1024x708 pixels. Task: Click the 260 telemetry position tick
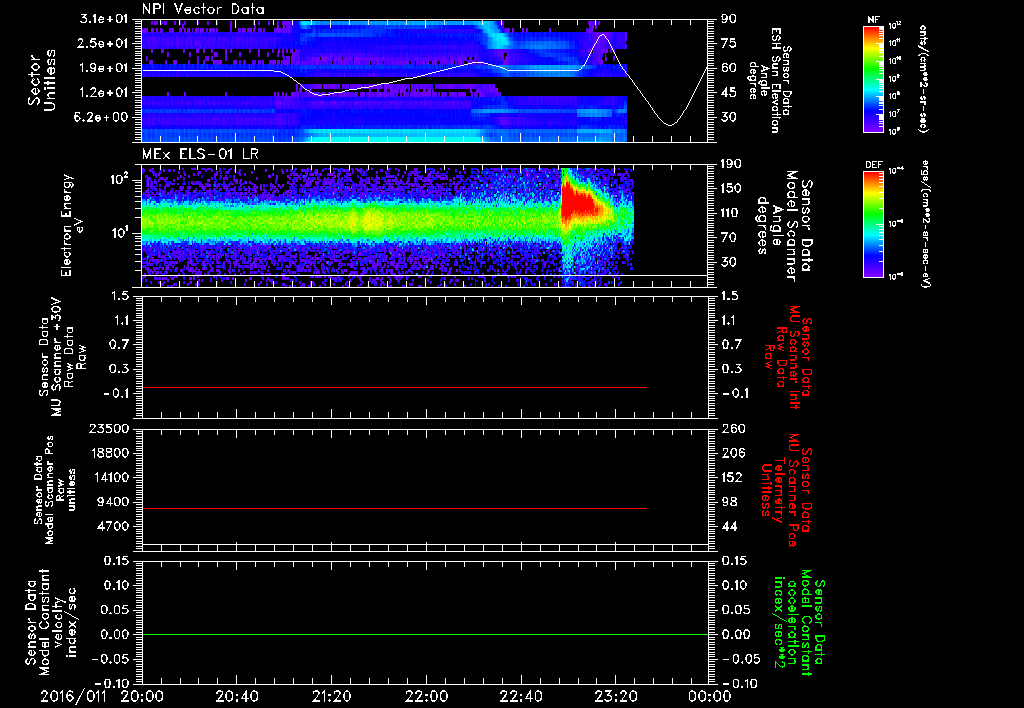click(x=731, y=428)
